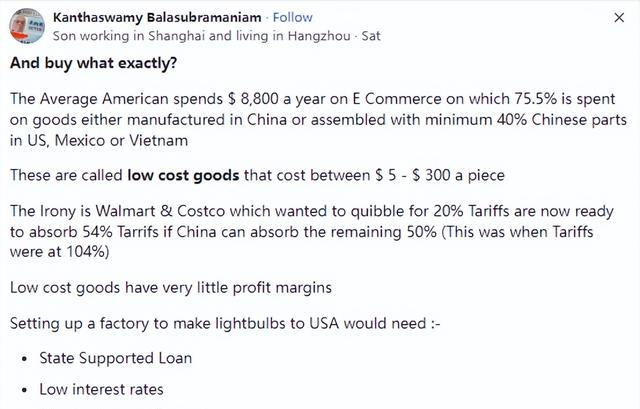Click the 'Low interest rates' list item

coord(101,389)
